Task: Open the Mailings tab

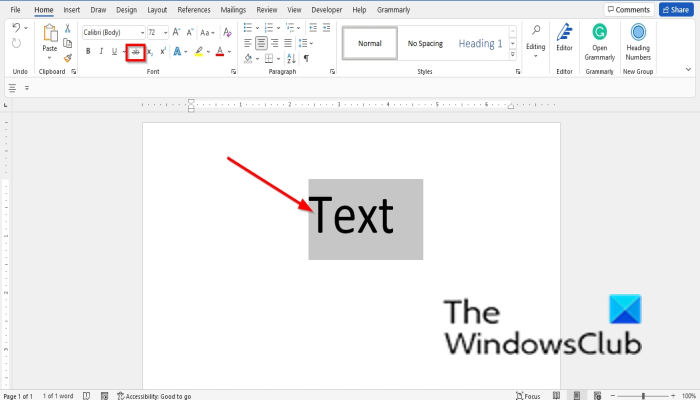Action: (231, 9)
